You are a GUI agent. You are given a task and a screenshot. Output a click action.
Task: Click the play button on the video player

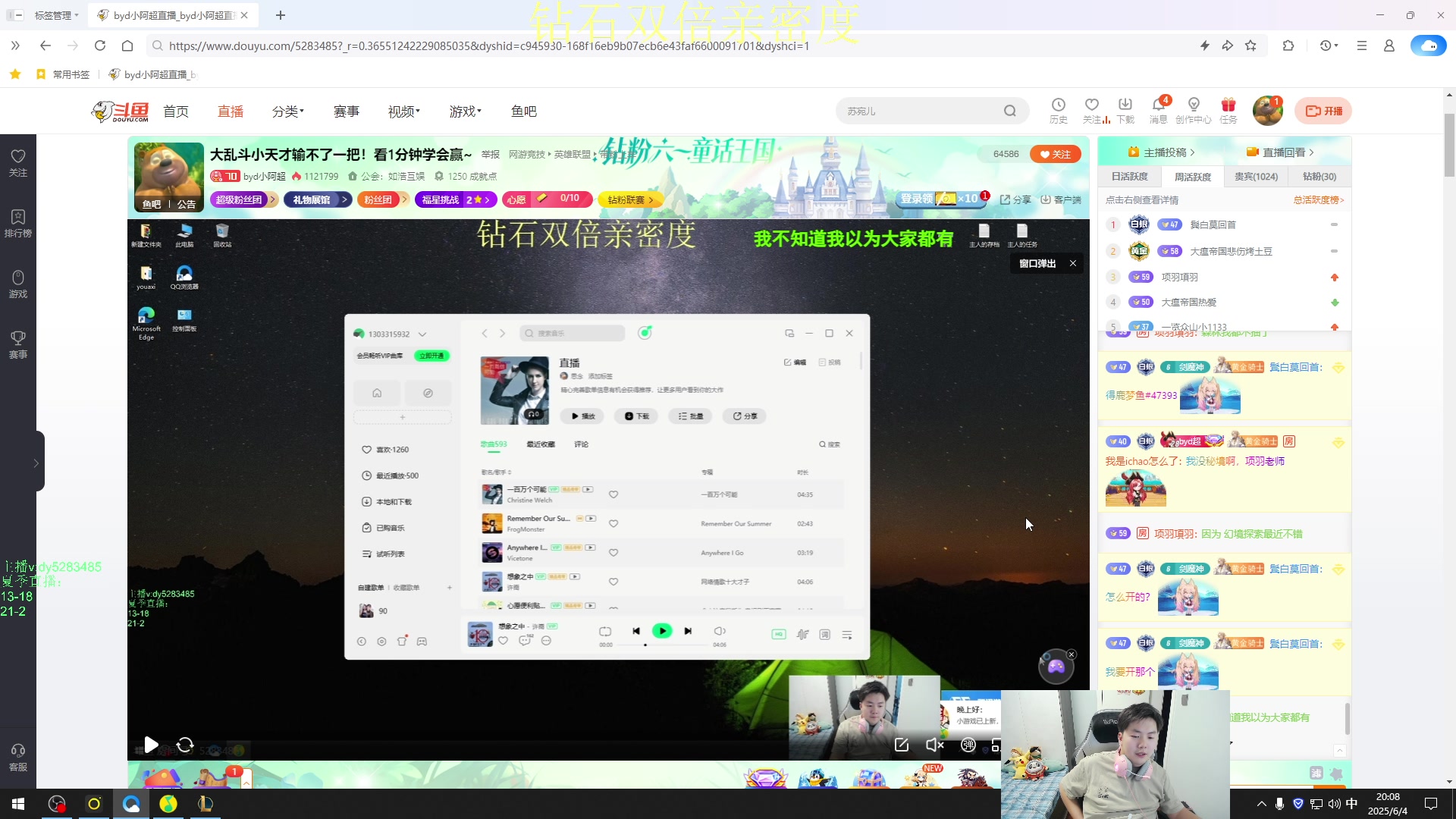coord(151,745)
